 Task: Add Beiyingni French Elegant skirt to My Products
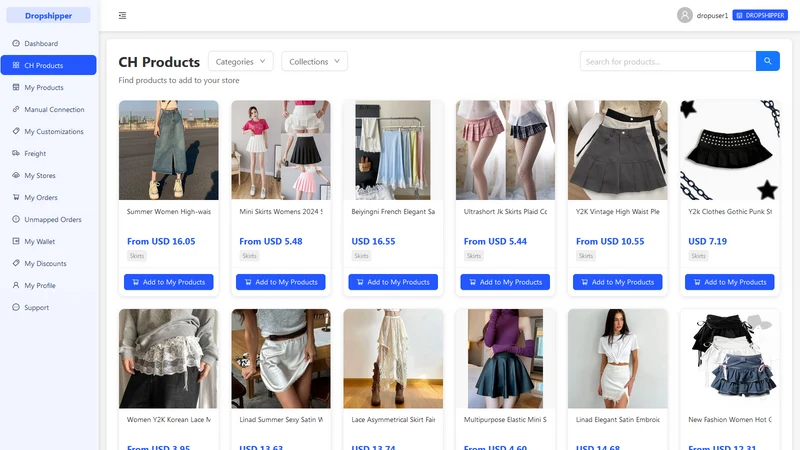393,282
